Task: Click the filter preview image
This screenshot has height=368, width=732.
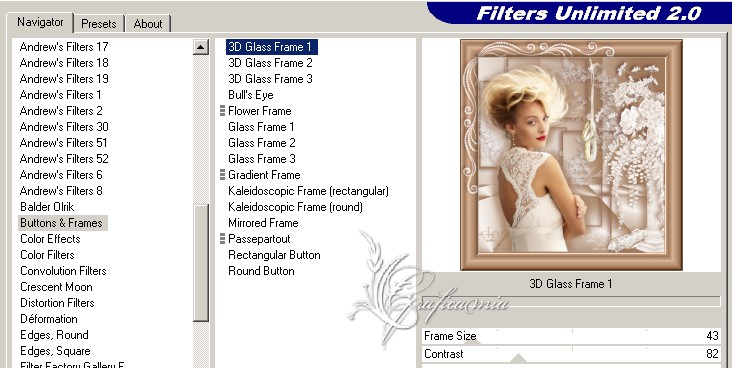Action: coord(571,155)
